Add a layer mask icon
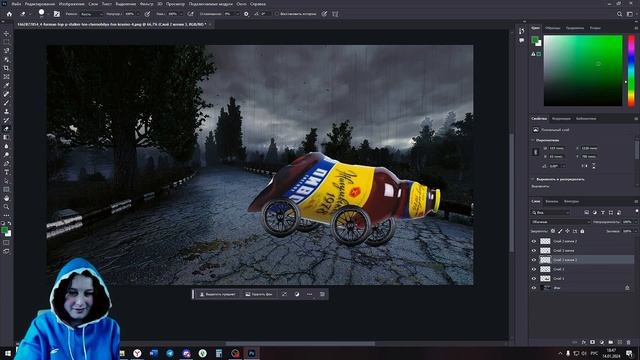 pyautogui.click(x=592, y=342)
